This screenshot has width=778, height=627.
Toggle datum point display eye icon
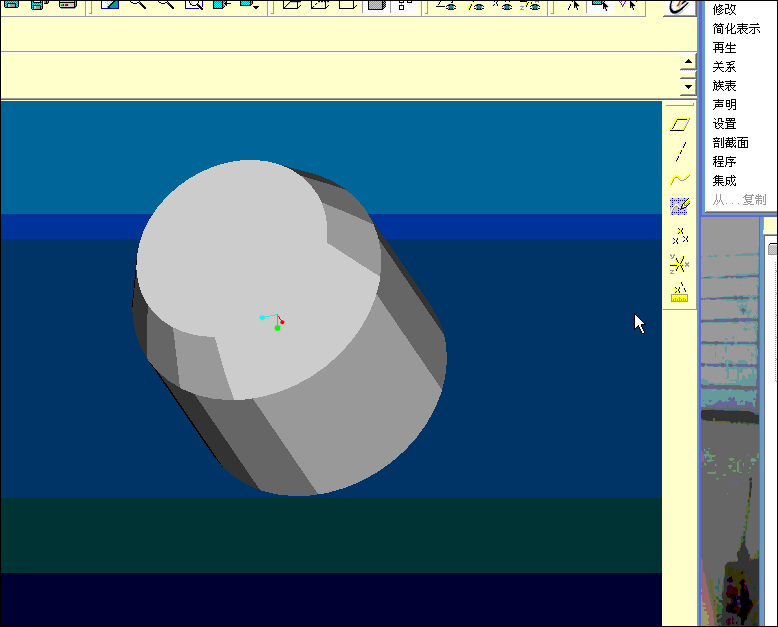coord(503,6)
